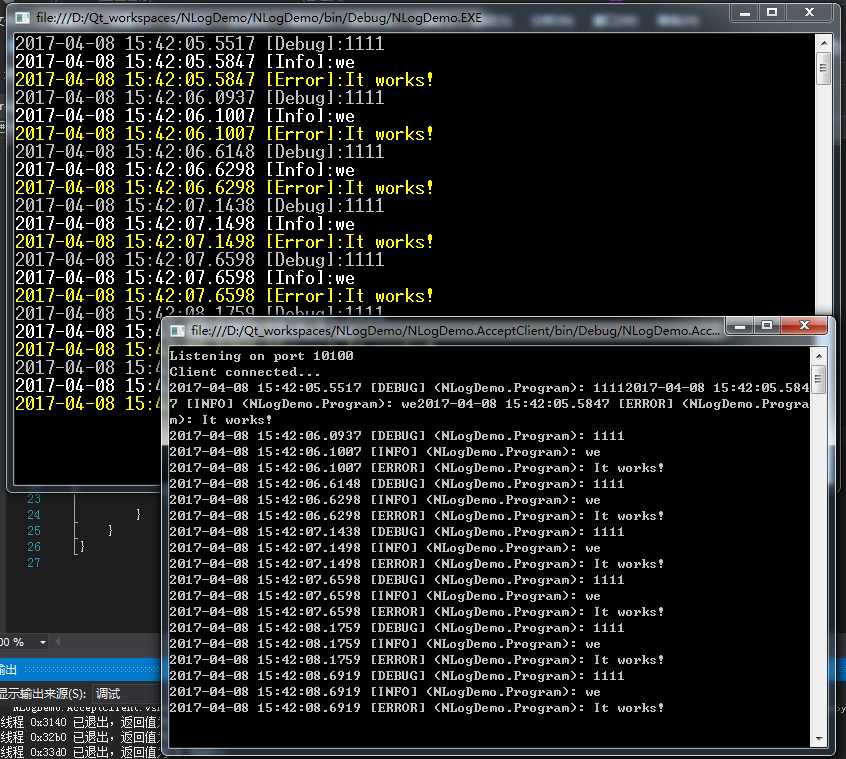Click AcceptClient line 15:42:08.6919 [INFO]
The height and width of the screenshot is (759, 846).
tap(385, 692)
